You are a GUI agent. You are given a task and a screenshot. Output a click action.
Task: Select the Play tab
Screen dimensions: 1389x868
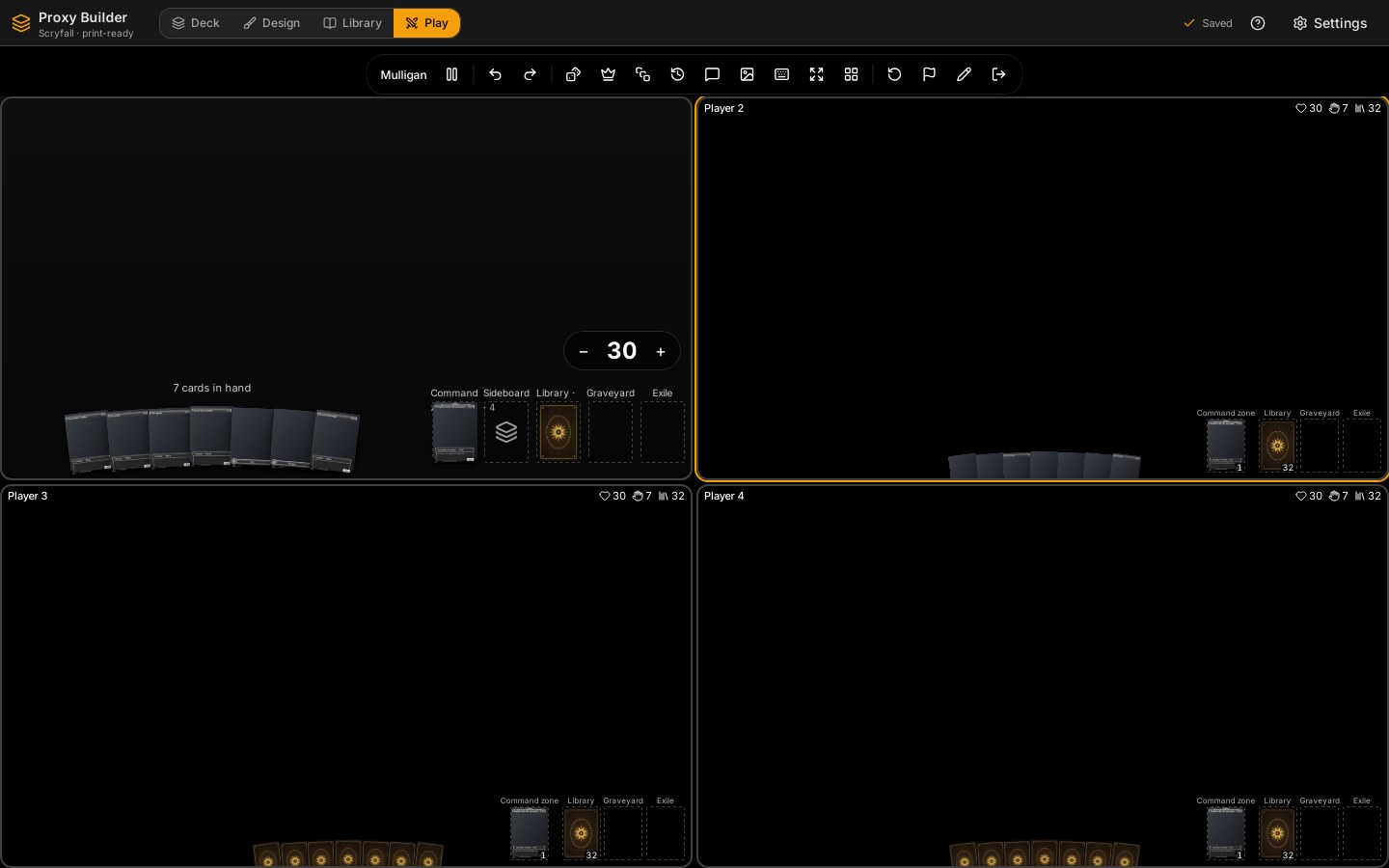click(x=426, y=23)
